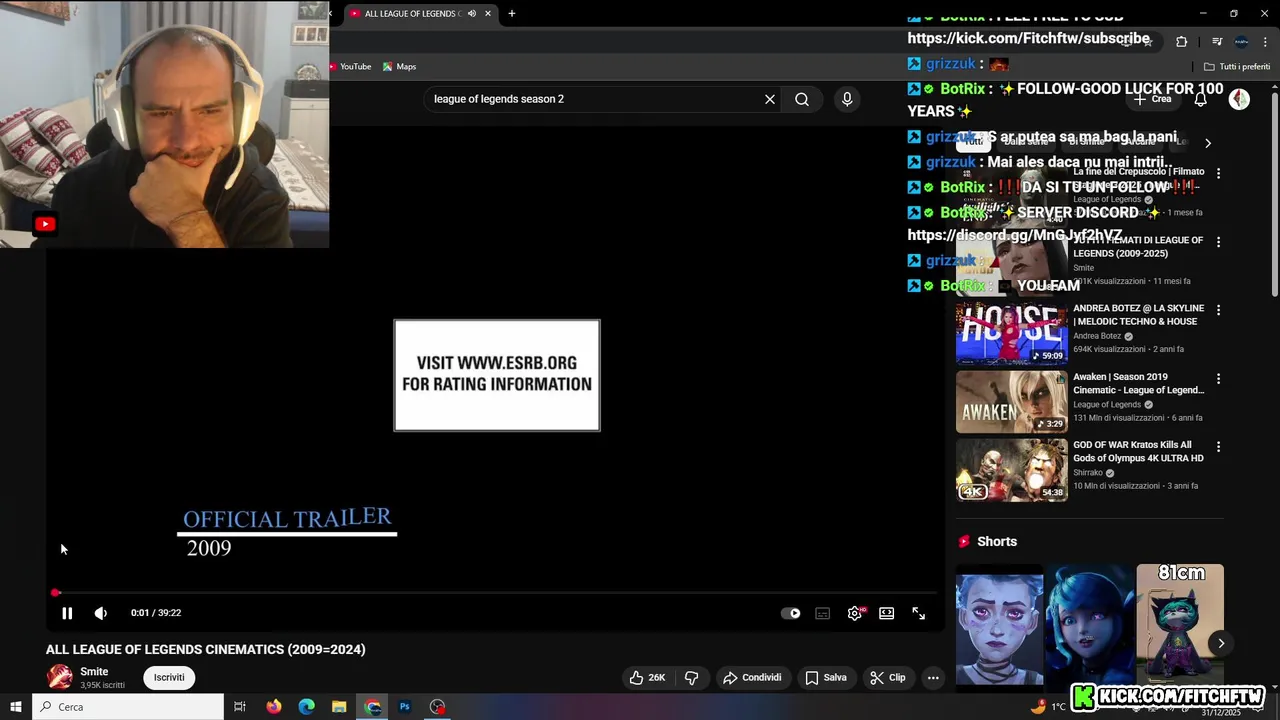Clear the YouTube search box text

(x=770, y=99)
